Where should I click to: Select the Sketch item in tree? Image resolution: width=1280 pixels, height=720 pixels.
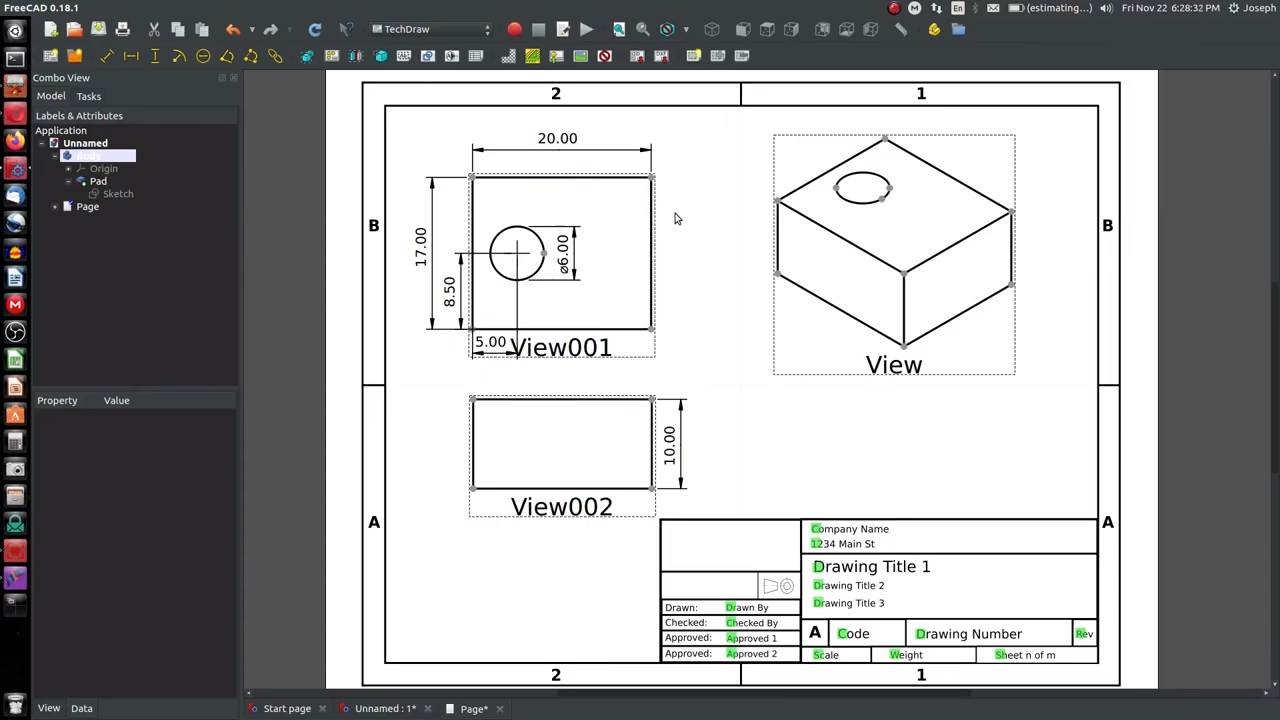click(117, 194)
